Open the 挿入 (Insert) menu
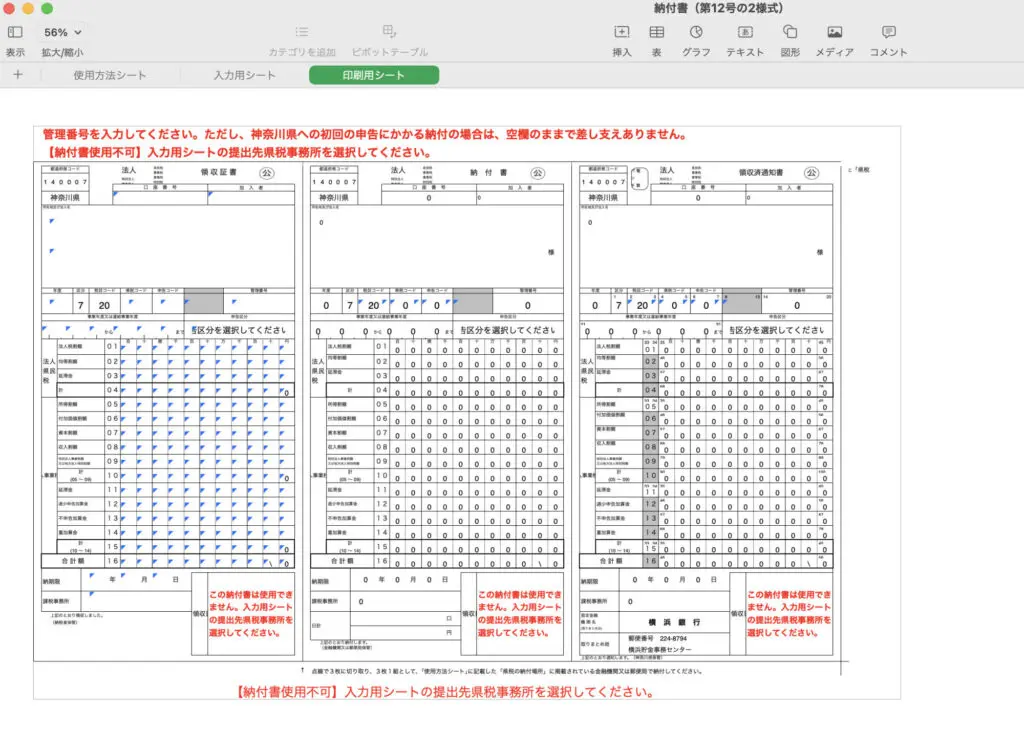The image size is (1024, 749). 621,33
